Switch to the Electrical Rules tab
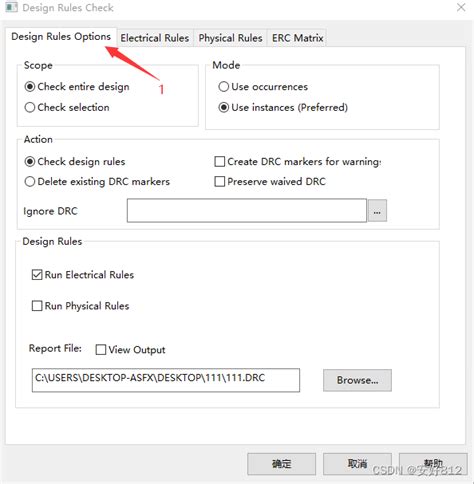 pos(155,38)
